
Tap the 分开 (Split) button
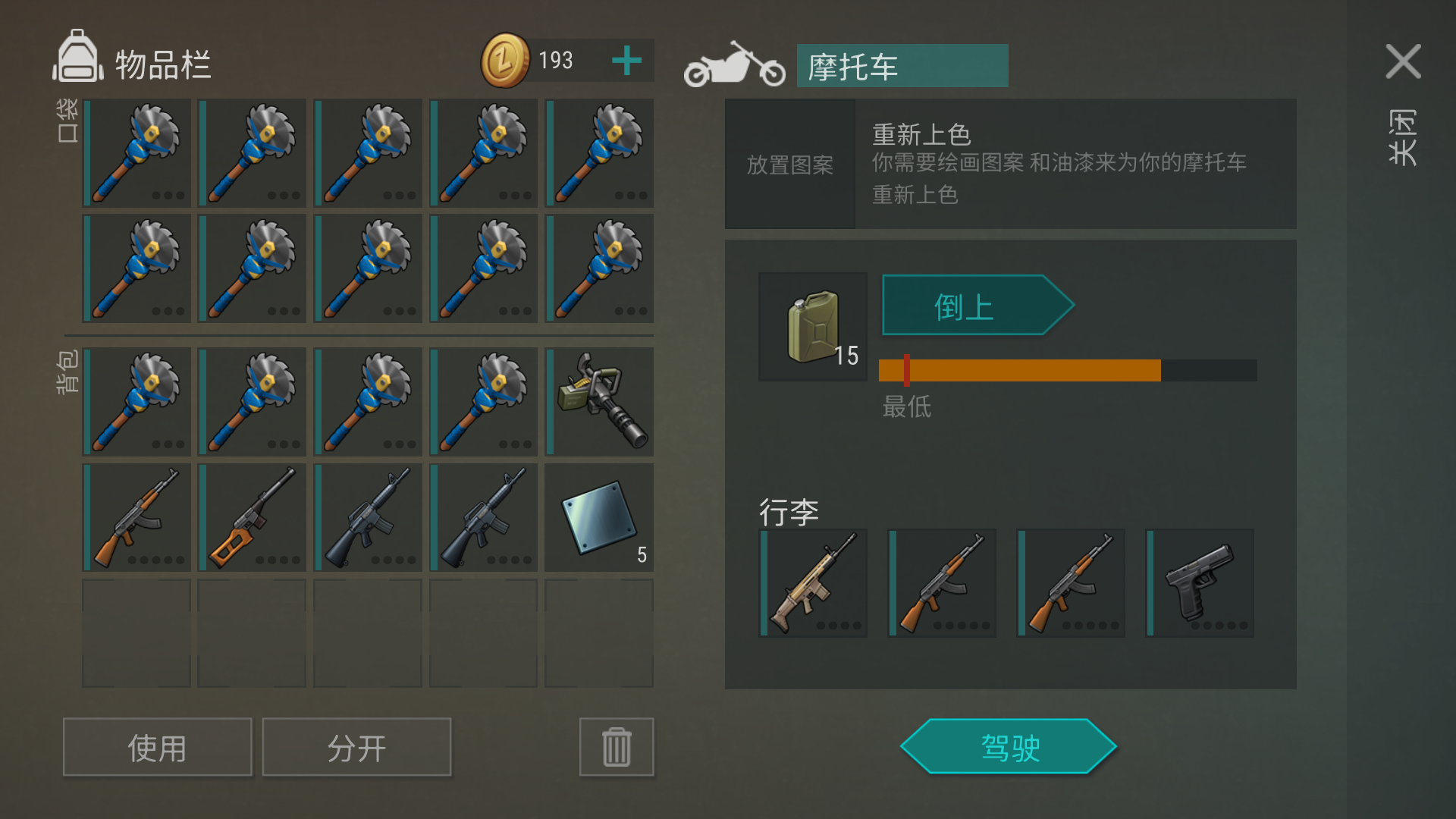click(x=356, y=747)
